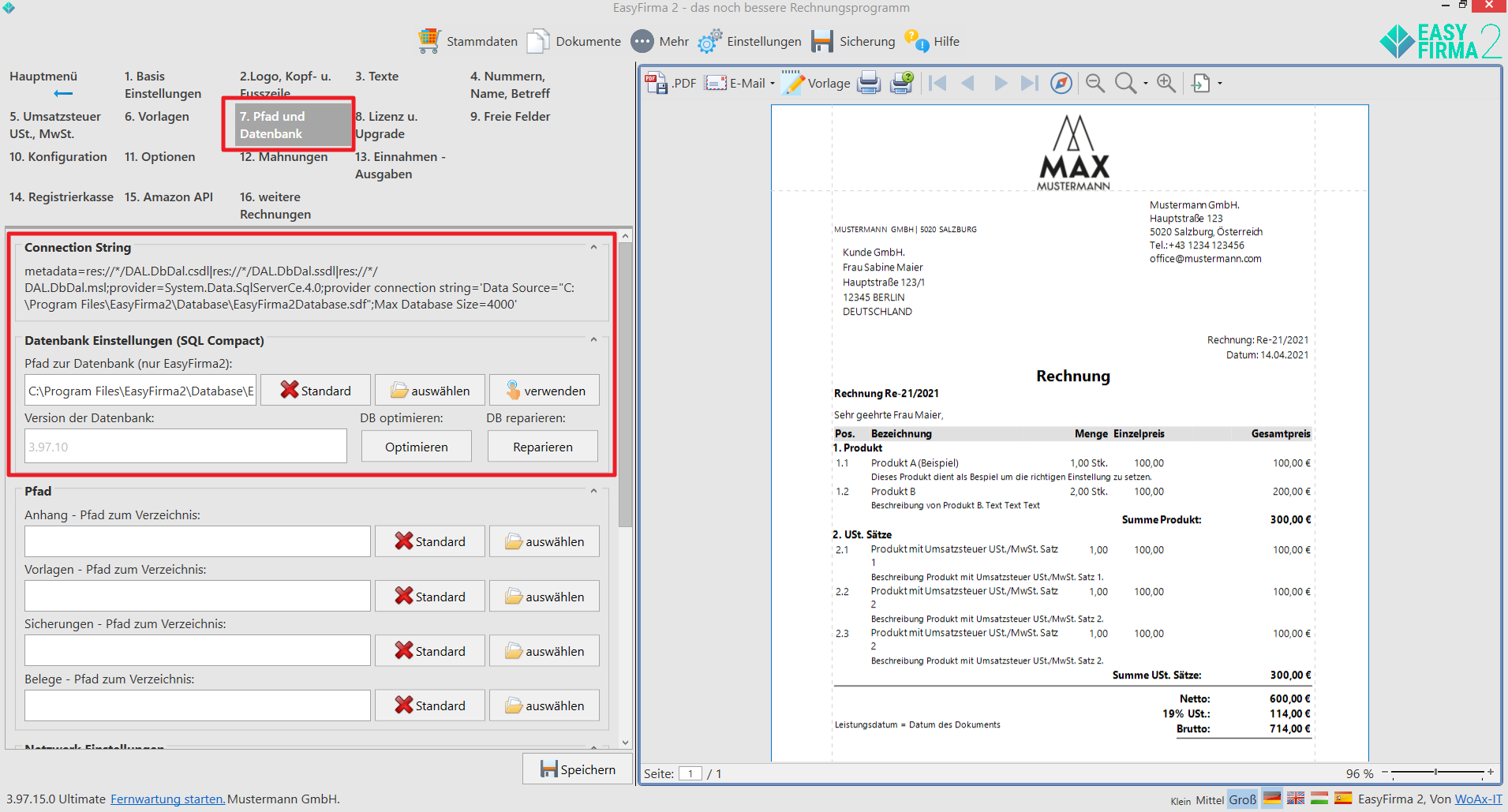Screen dimensions: 1508x812
Task: Print the document with the printer icon
Action: (x=869, y=83)
